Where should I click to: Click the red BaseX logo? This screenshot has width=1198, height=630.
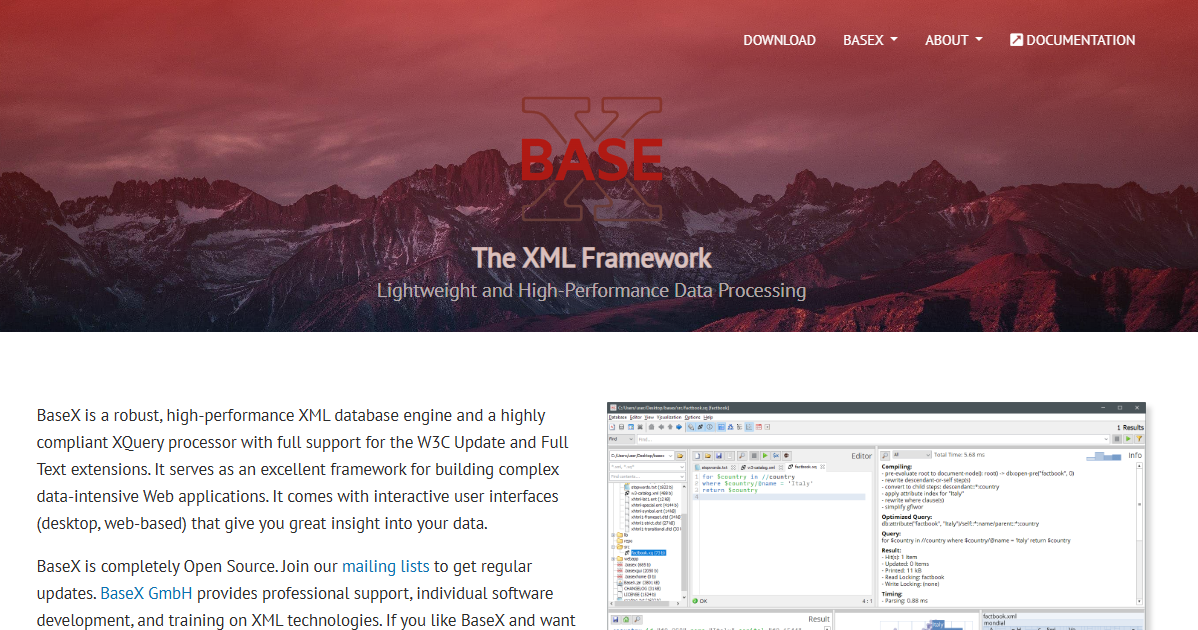592,159
